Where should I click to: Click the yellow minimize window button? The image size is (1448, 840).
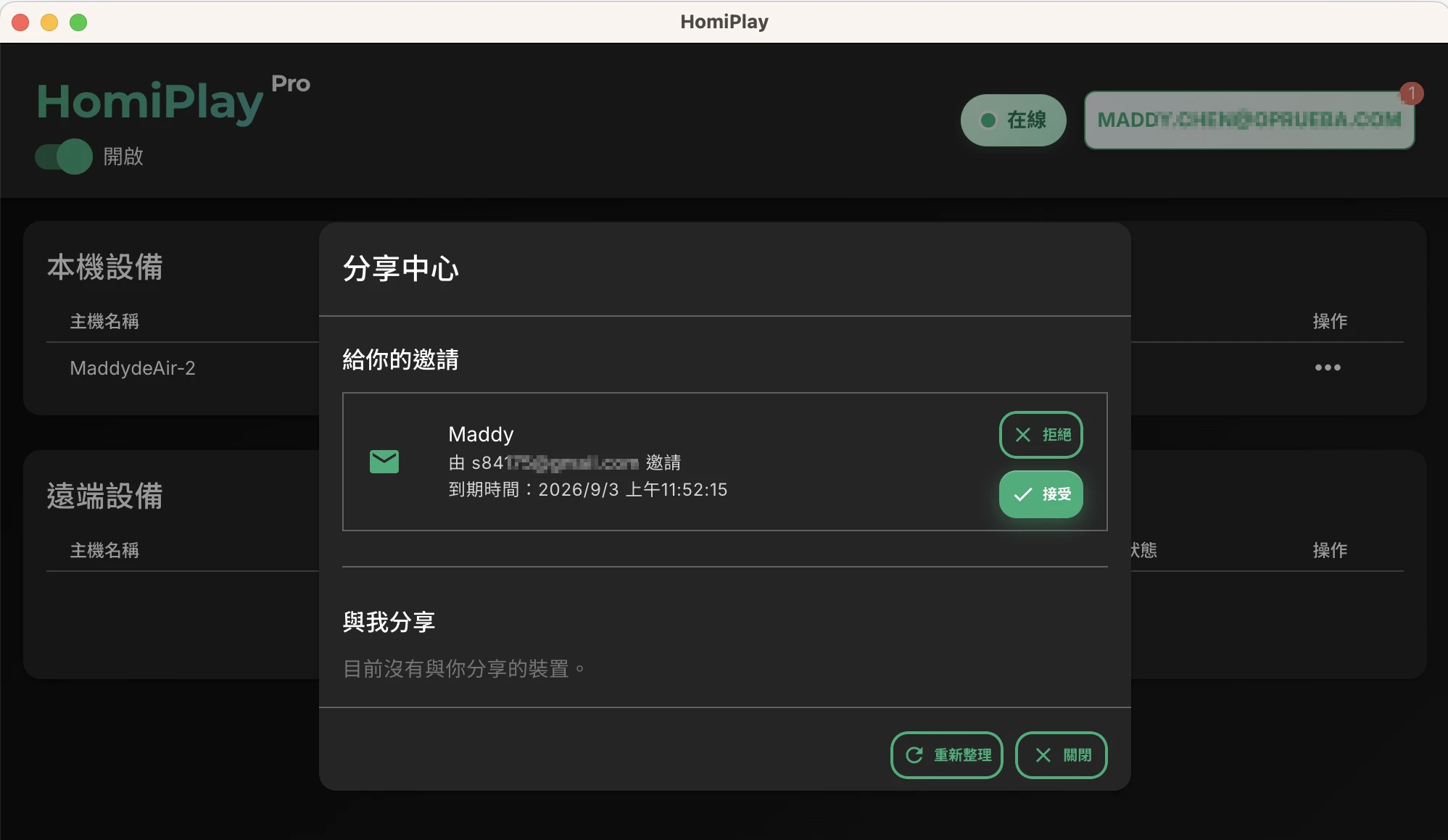(49, 22)
